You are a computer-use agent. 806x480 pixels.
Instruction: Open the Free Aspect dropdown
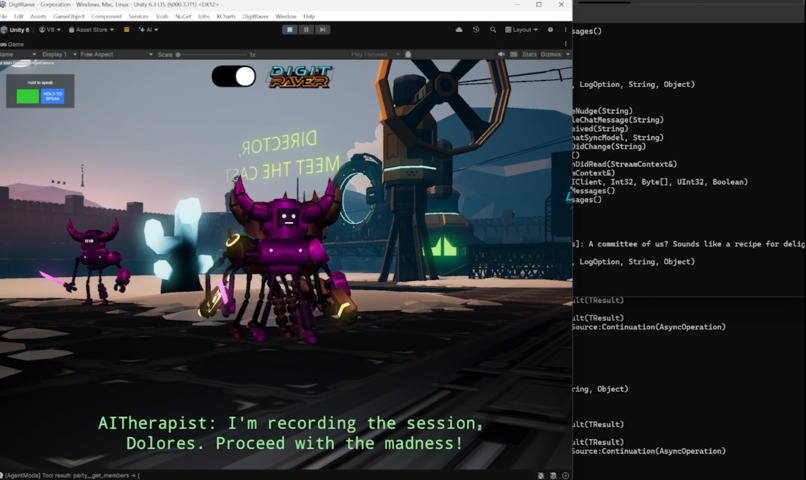(x=116, y=54)
